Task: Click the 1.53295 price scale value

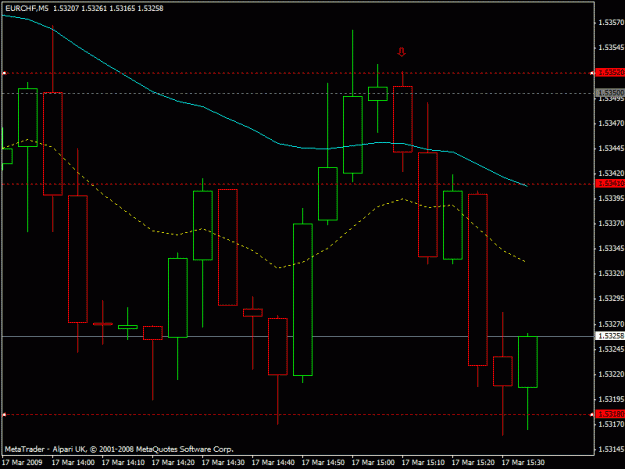Action: tap(611, 298)
